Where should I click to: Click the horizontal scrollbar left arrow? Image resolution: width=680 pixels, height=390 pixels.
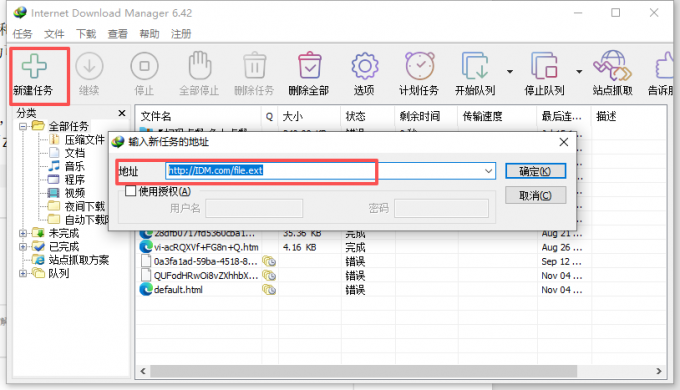click(143, 371)
